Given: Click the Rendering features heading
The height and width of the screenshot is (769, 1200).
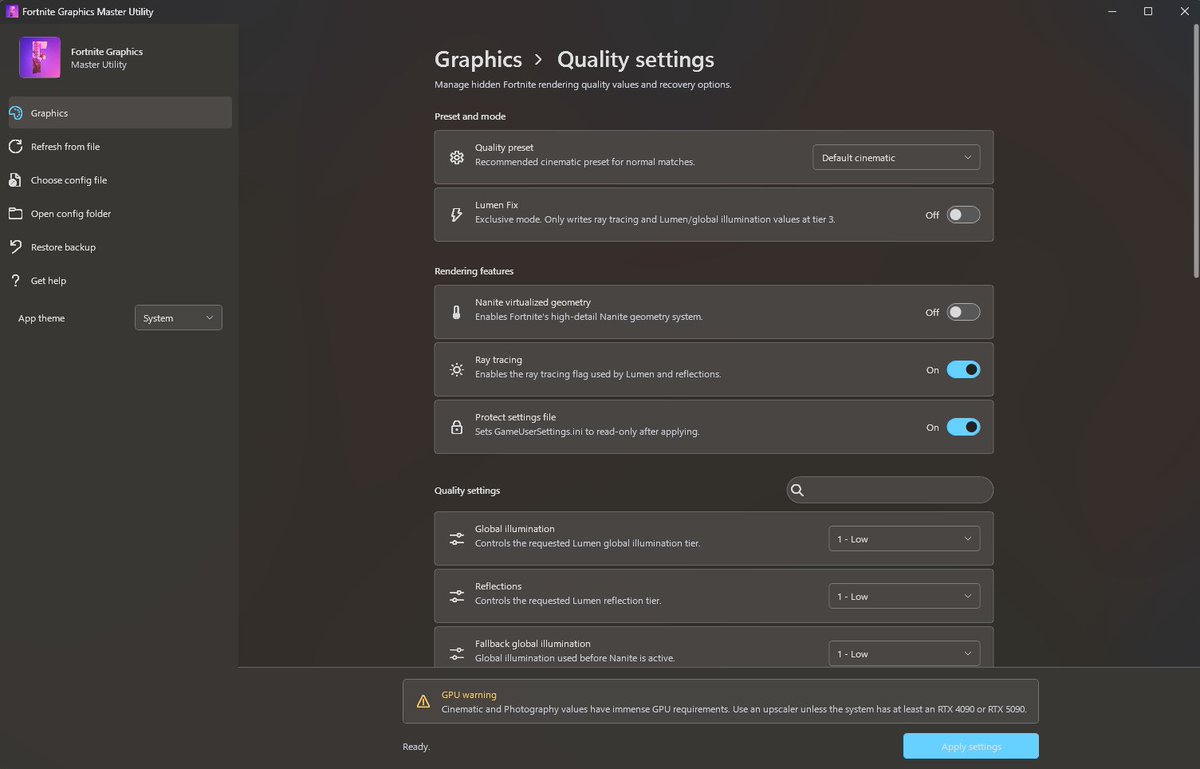Looking at the screenshot, I should (x=474, y=271).
